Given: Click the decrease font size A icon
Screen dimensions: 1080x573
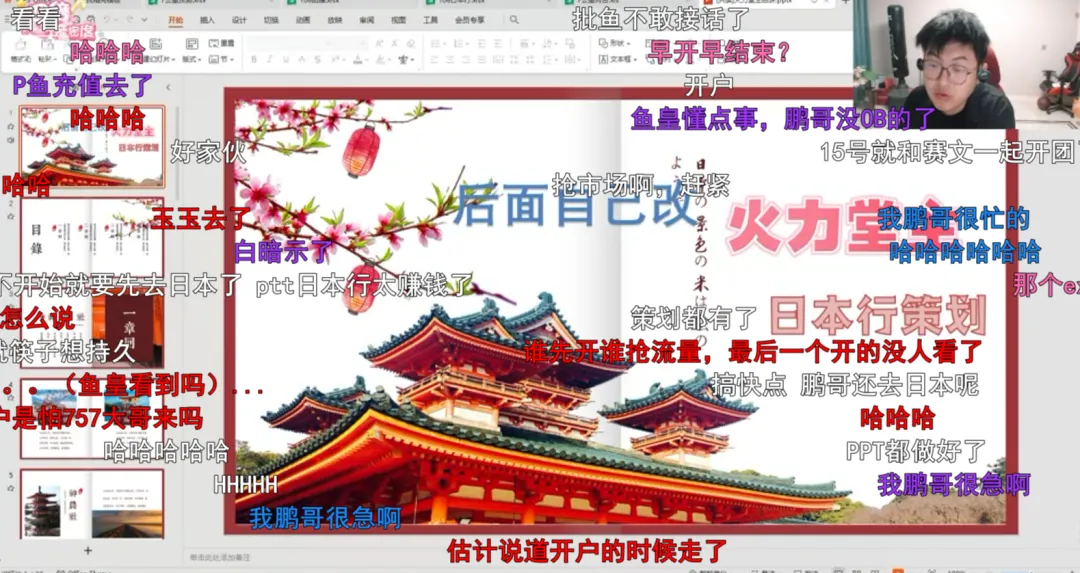Looking at the screenshot, I should (395, 43).
